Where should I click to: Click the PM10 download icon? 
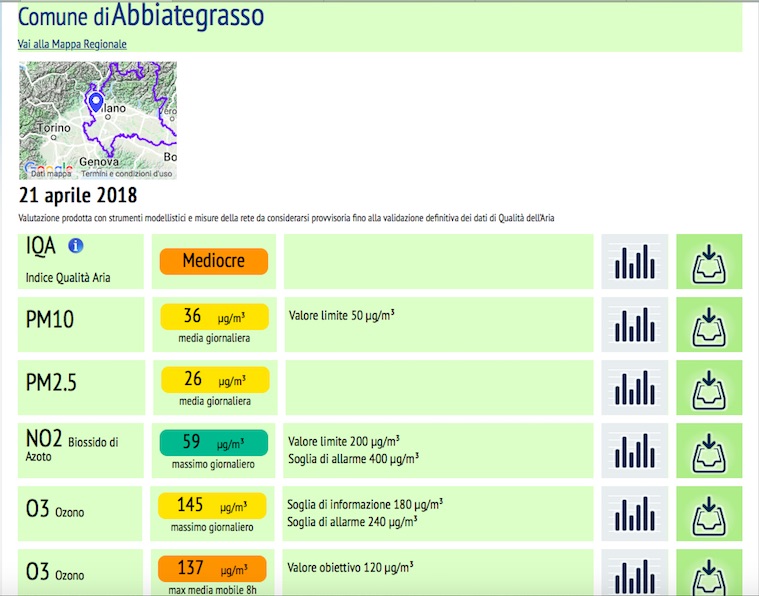pos(709,325)
